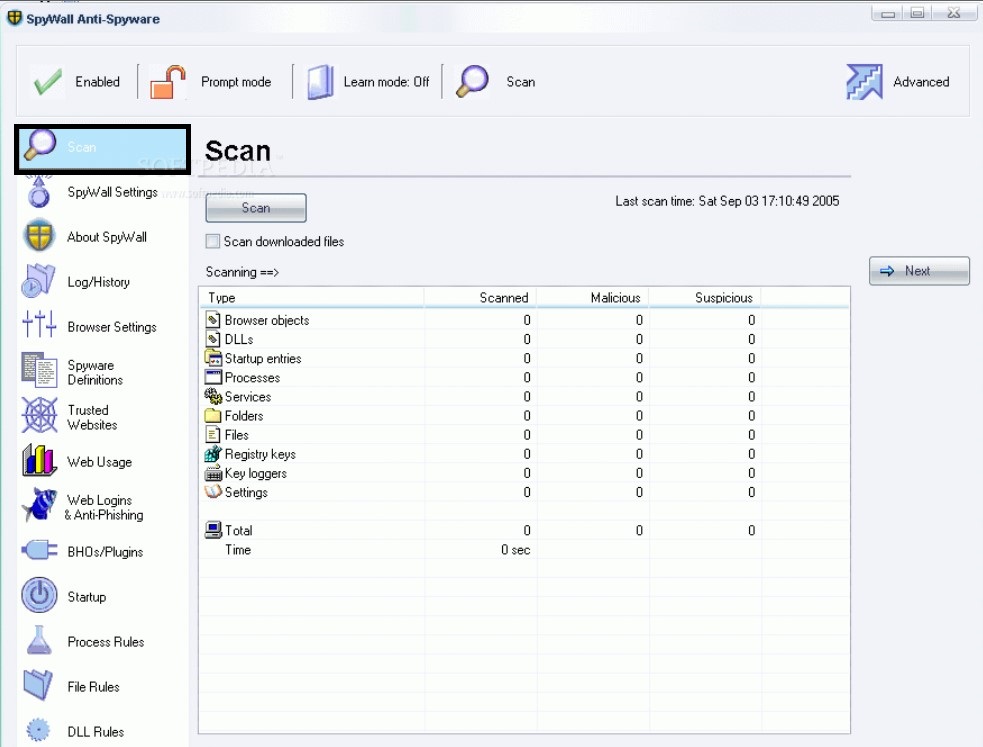
Task: Click the Next arrow button
Action: point(919,271)
